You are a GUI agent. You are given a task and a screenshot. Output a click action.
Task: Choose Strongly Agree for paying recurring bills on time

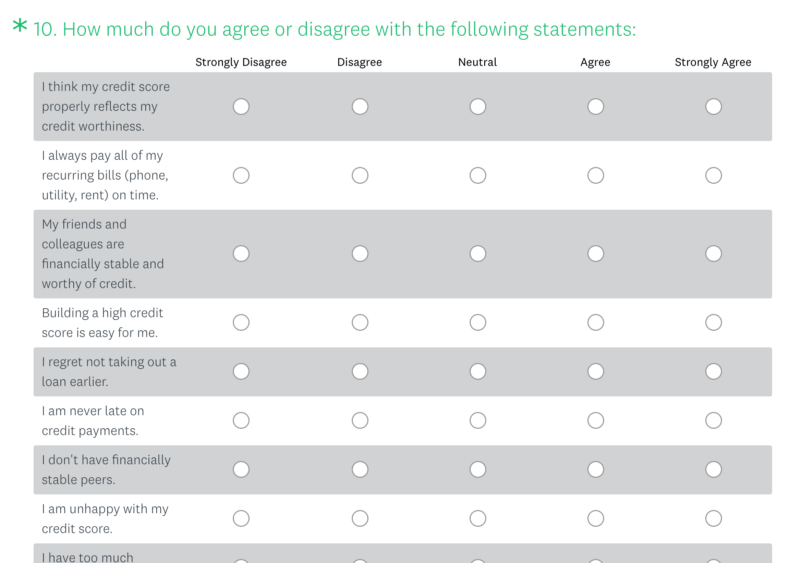pyautogui.click(x=713, y=176)
